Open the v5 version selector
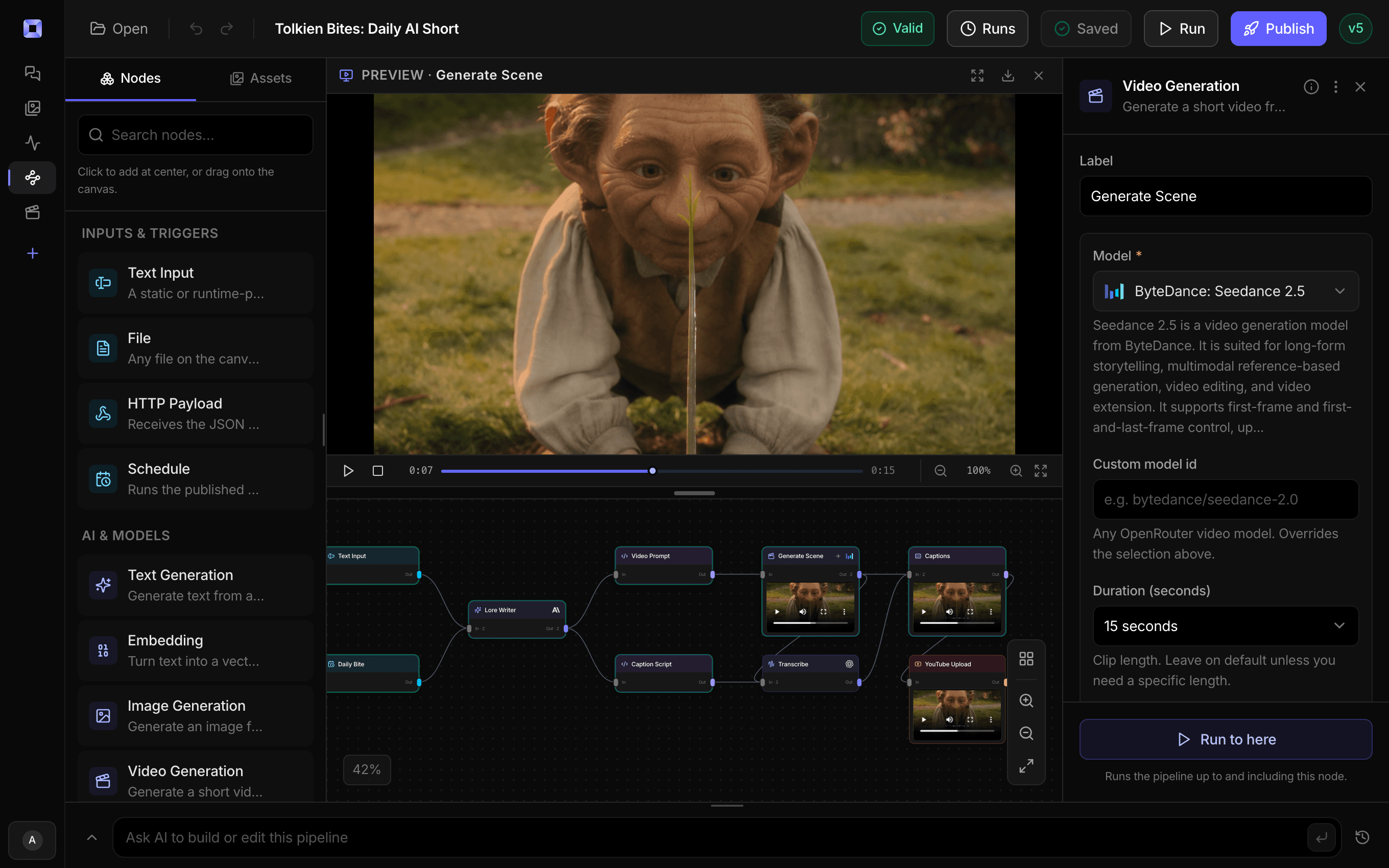The image size is (1389, 868). click(x=1356, y=29)
